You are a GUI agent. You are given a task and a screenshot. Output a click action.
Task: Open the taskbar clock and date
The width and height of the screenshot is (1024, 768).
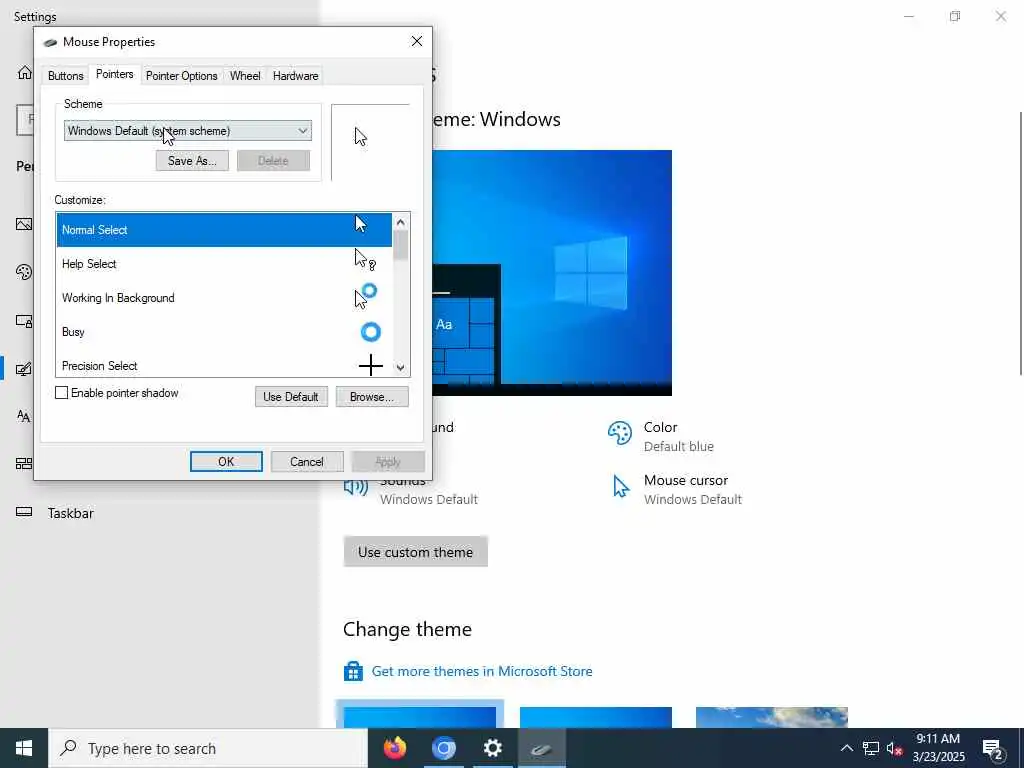click(x=938, y=748)
